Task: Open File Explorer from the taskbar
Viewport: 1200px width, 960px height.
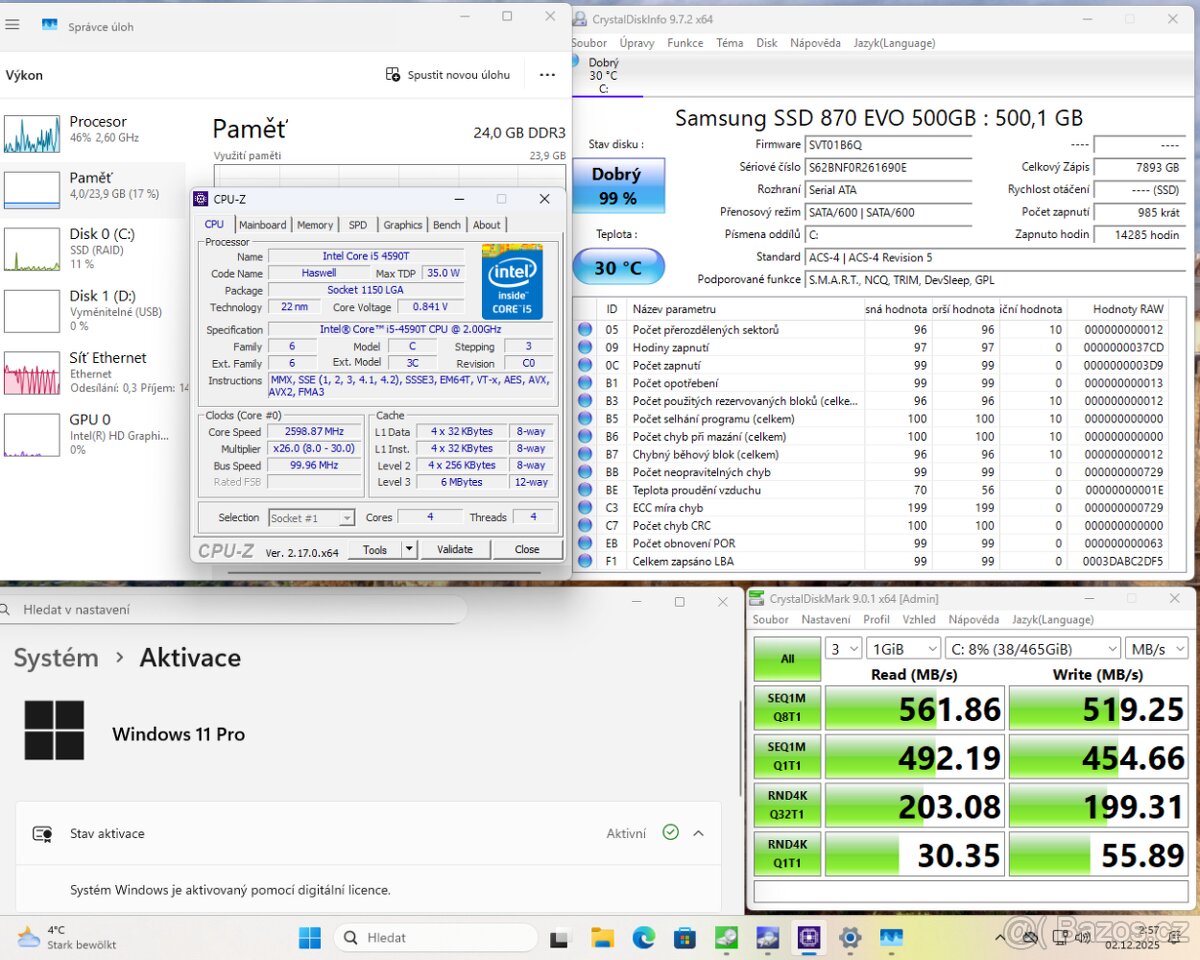Action: coord(602,938)
